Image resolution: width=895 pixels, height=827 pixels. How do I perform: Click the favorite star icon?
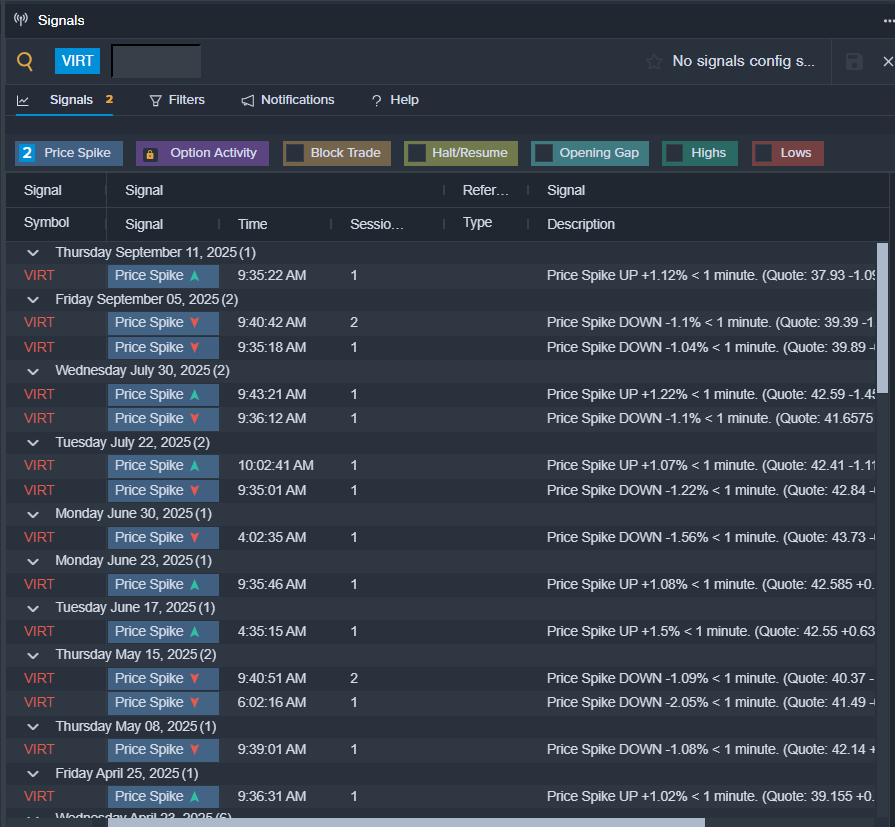tap(654, 62)
